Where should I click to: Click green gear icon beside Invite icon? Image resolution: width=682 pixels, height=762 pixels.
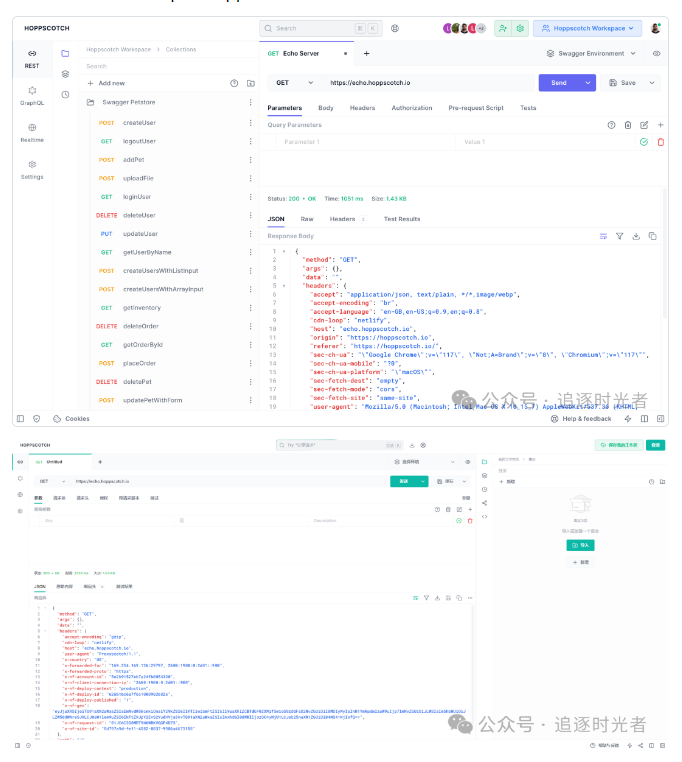pyautogui.click(x=520, y=28)
